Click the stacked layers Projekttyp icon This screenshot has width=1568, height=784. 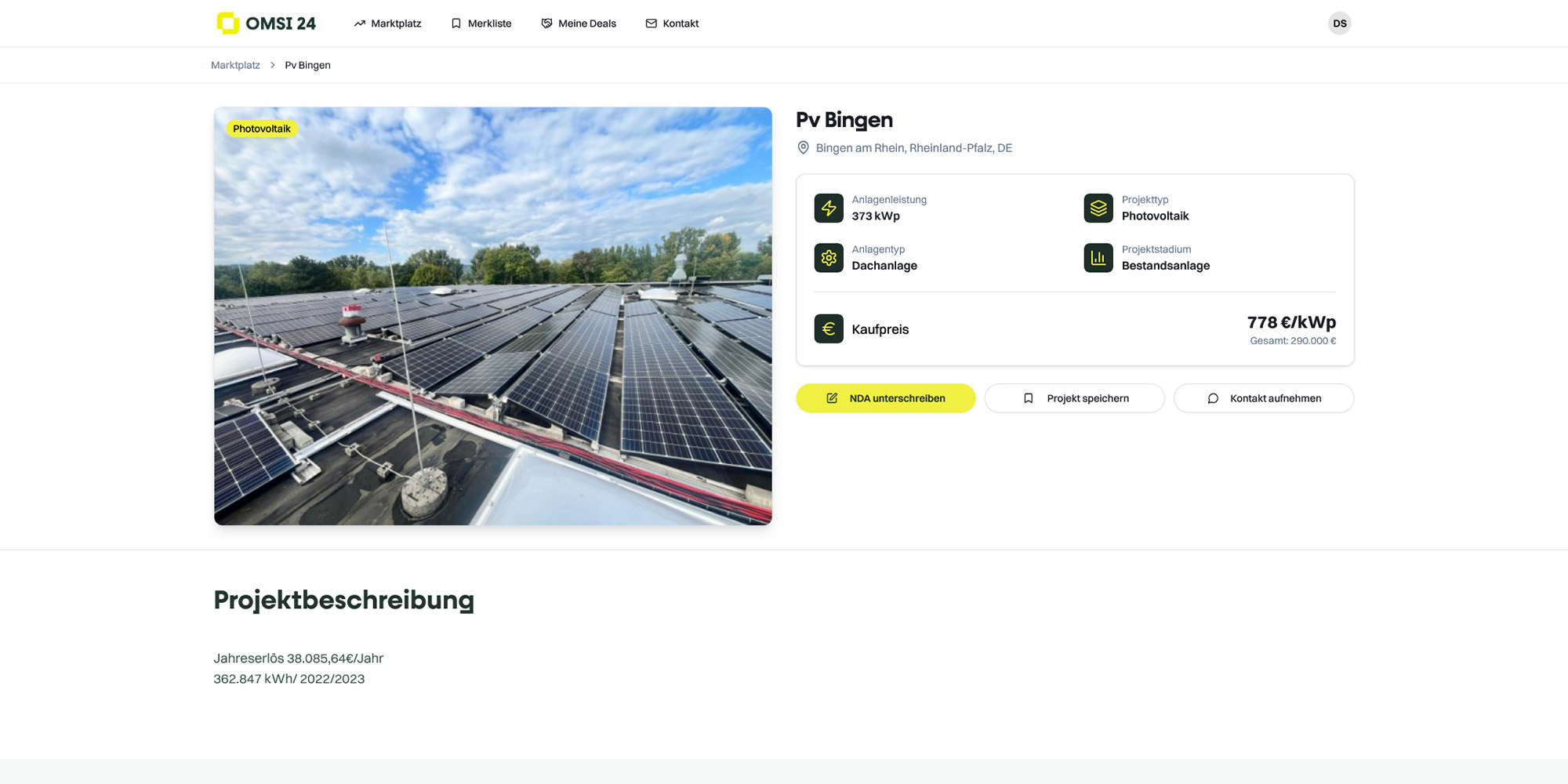[1098, 208]
